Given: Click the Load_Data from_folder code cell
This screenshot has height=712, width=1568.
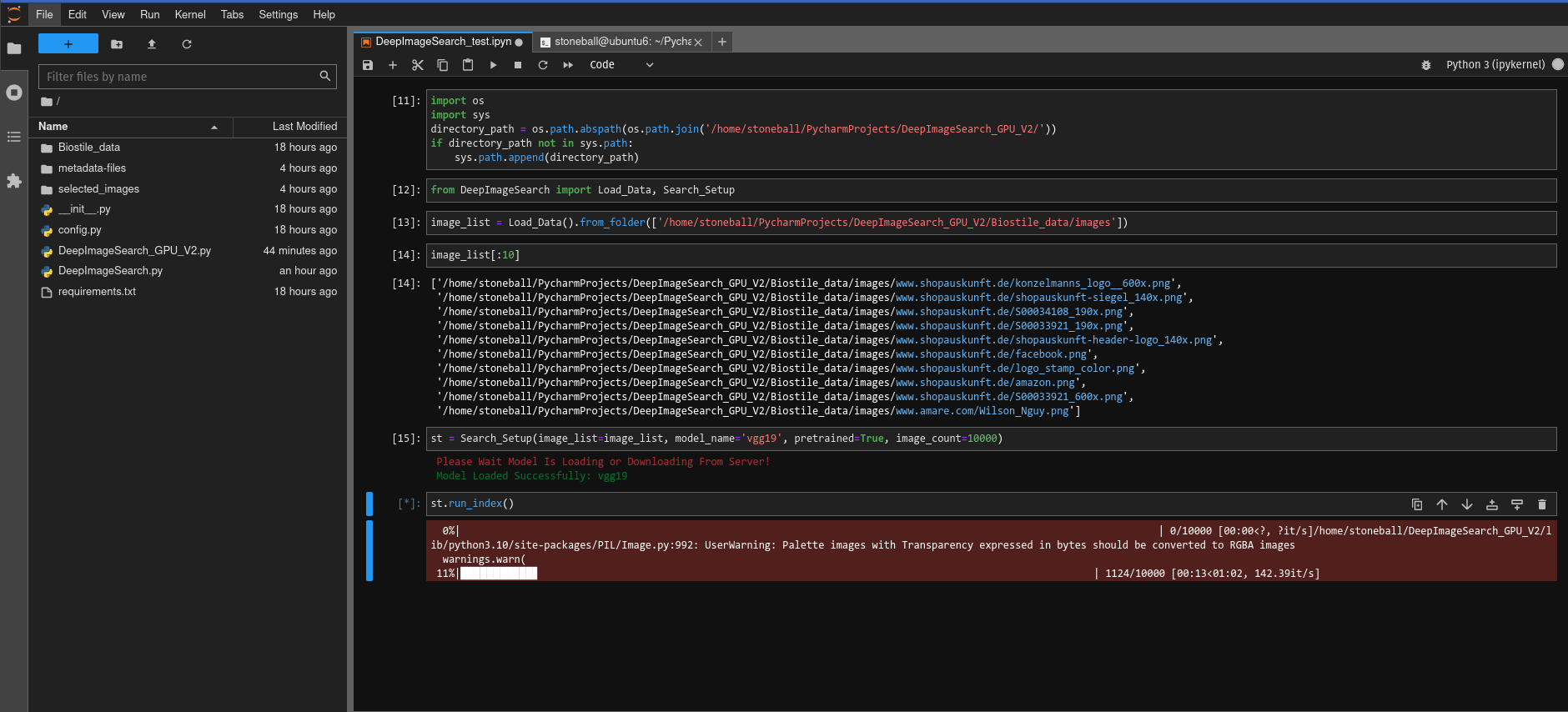Looking at the screenshot, I should pos(991,223).
